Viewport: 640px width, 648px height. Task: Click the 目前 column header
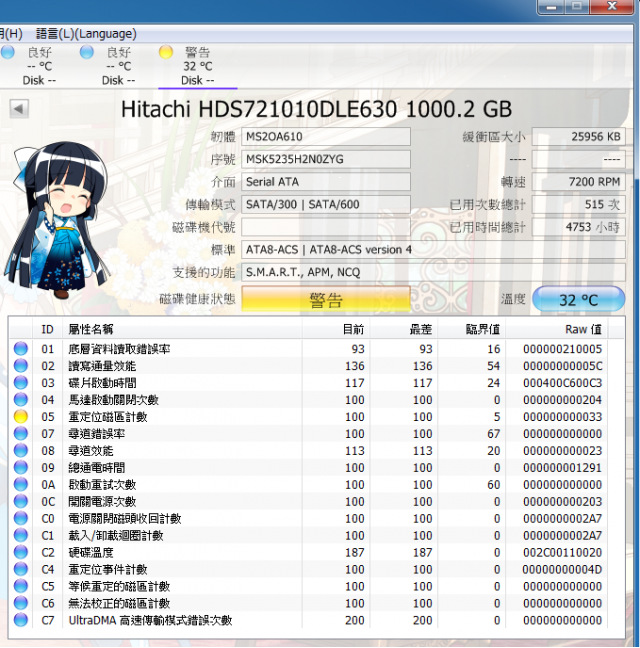[x=336, y=329]
